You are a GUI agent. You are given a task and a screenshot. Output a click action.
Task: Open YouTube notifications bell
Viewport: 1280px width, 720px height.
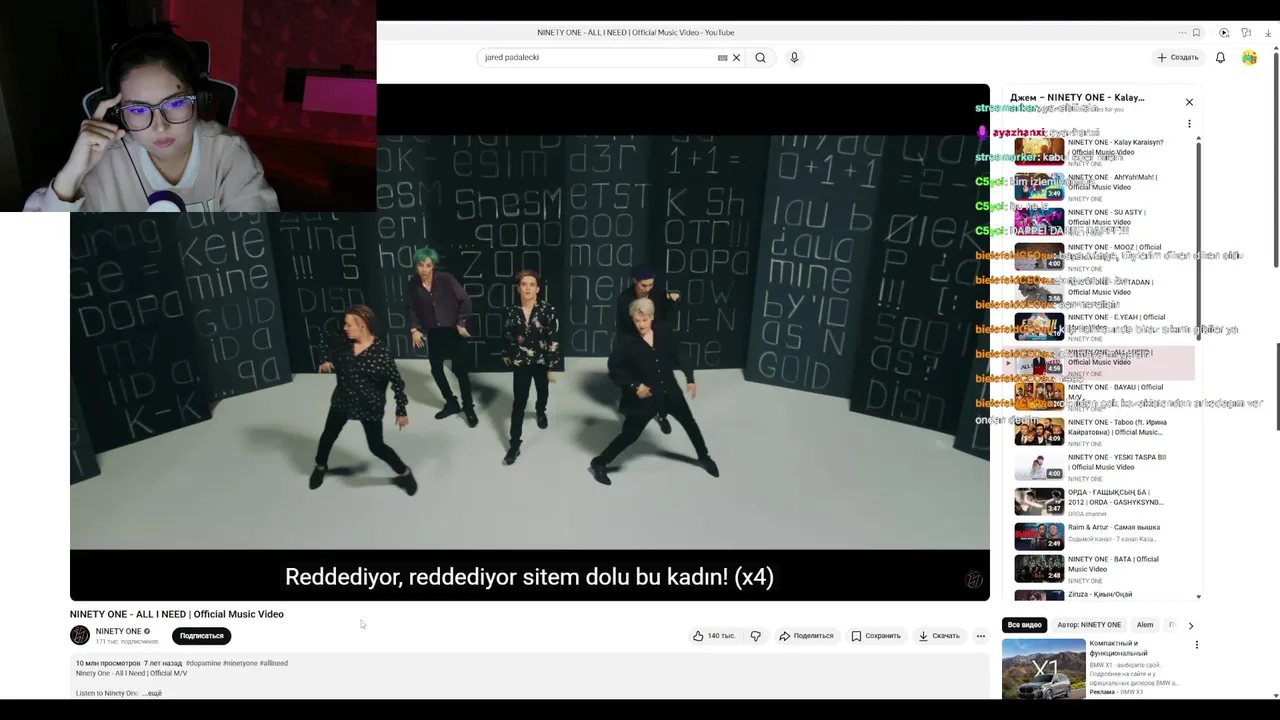pos(1220,58)
